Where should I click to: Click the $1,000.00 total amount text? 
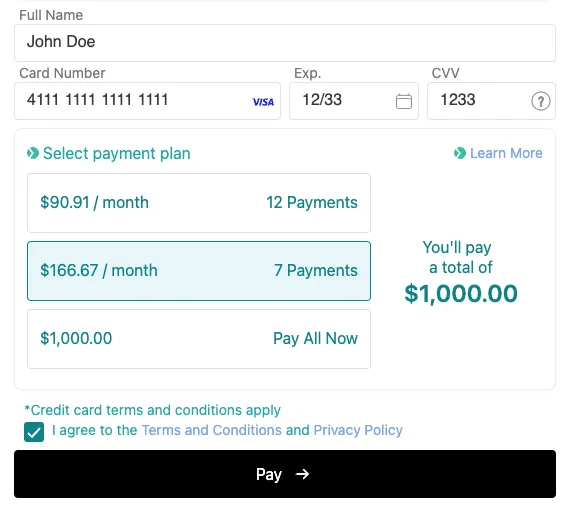pyautogui.click(x=461, y=294)
